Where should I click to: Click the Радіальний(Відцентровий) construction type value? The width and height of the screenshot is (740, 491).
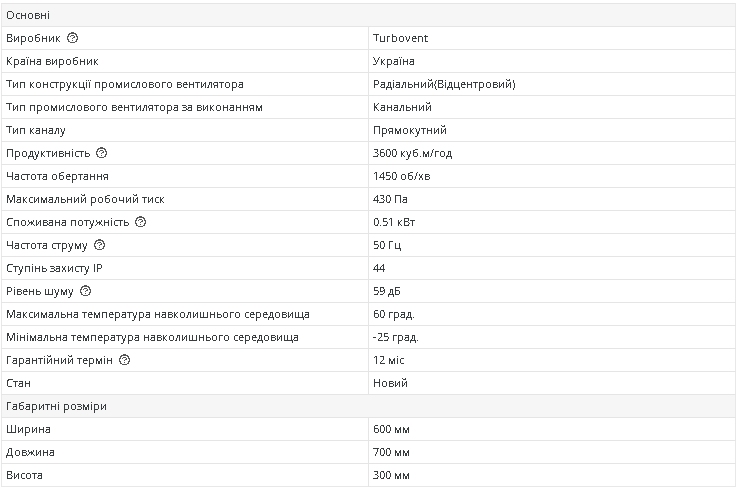[443, 84]
